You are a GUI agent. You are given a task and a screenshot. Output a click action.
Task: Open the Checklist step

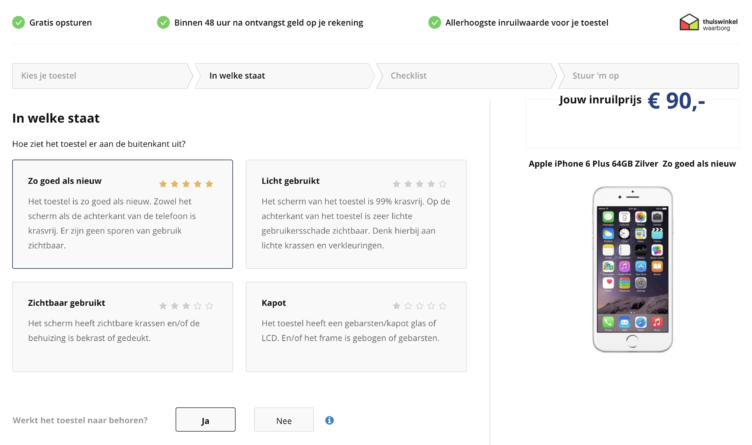coord(464,76)
